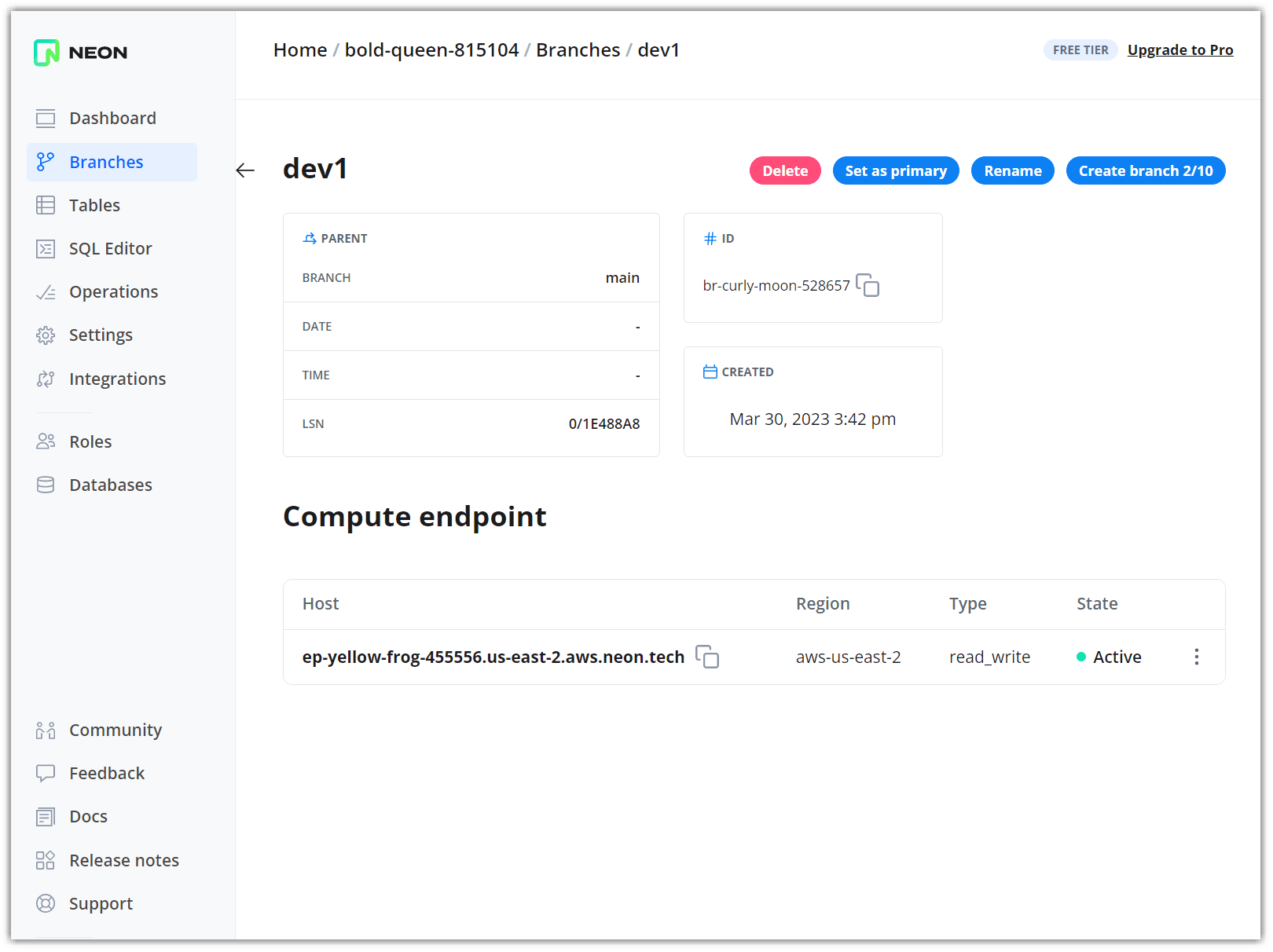Select Branches in the sidebar
Image resolution: width=1273 pixels, height=952 pixels.
point(112,162)
